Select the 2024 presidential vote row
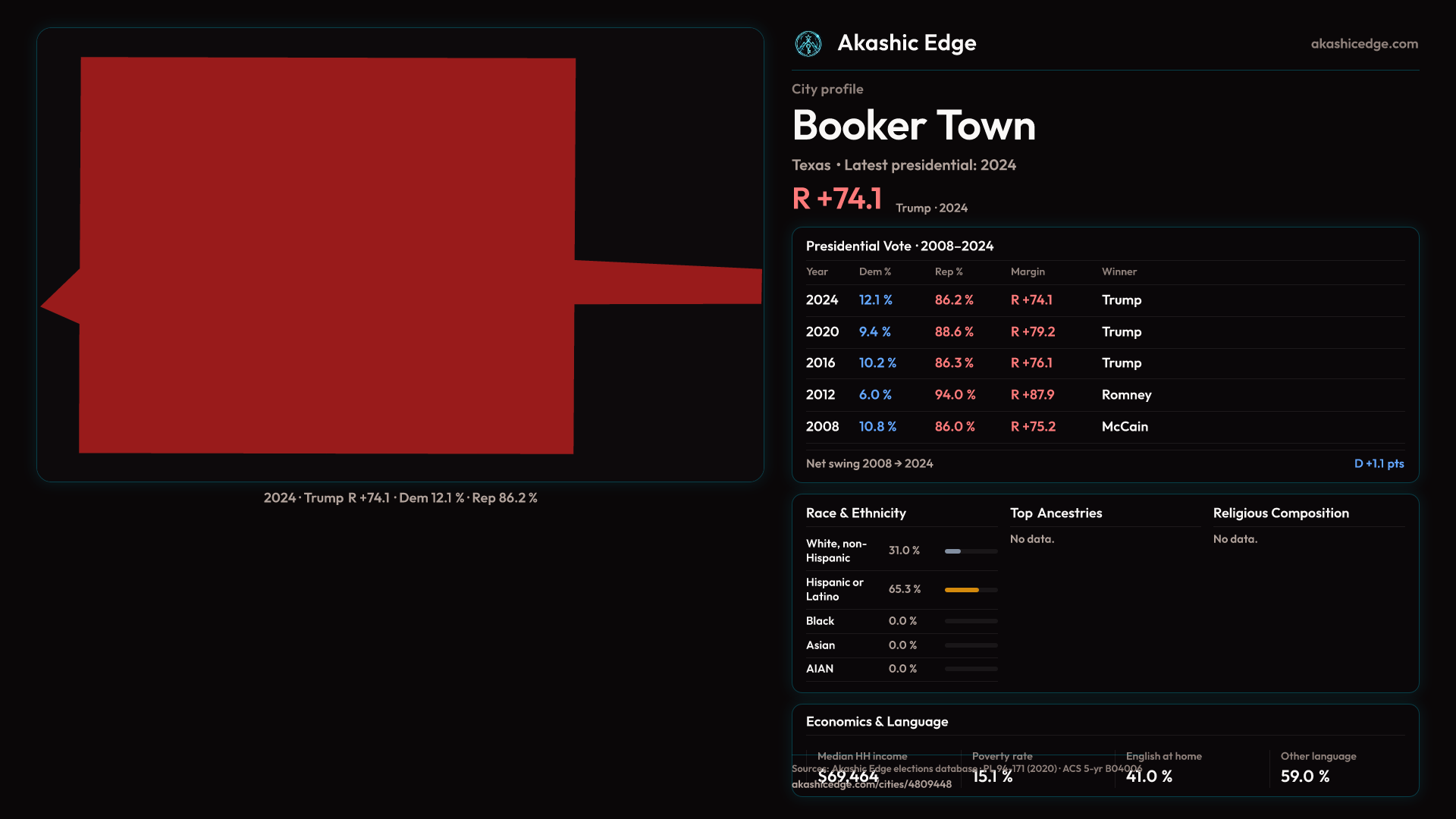Image resolution: width=1456 pixels, height=819 pixels. point(822,300)
